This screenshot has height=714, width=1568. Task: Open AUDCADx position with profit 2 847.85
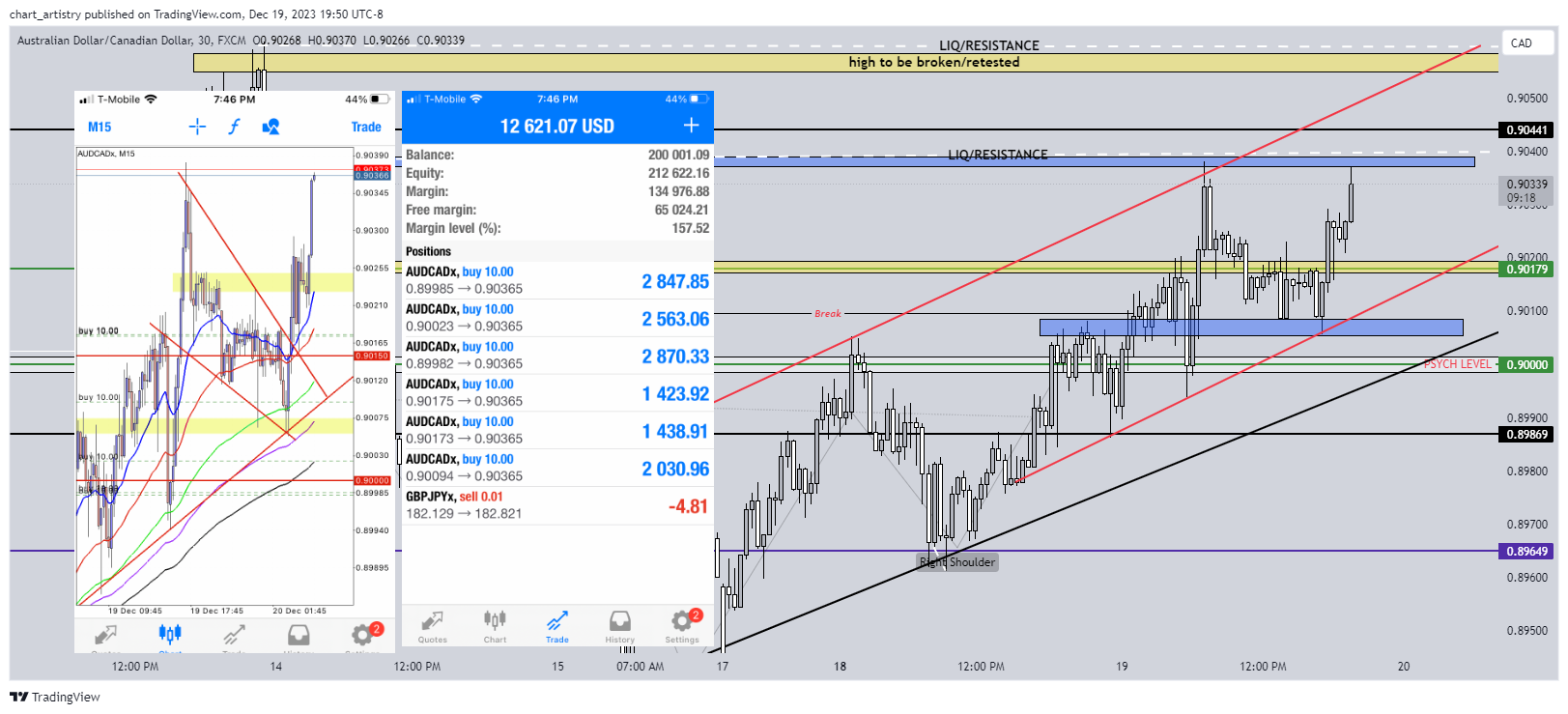tap(557, 280)
